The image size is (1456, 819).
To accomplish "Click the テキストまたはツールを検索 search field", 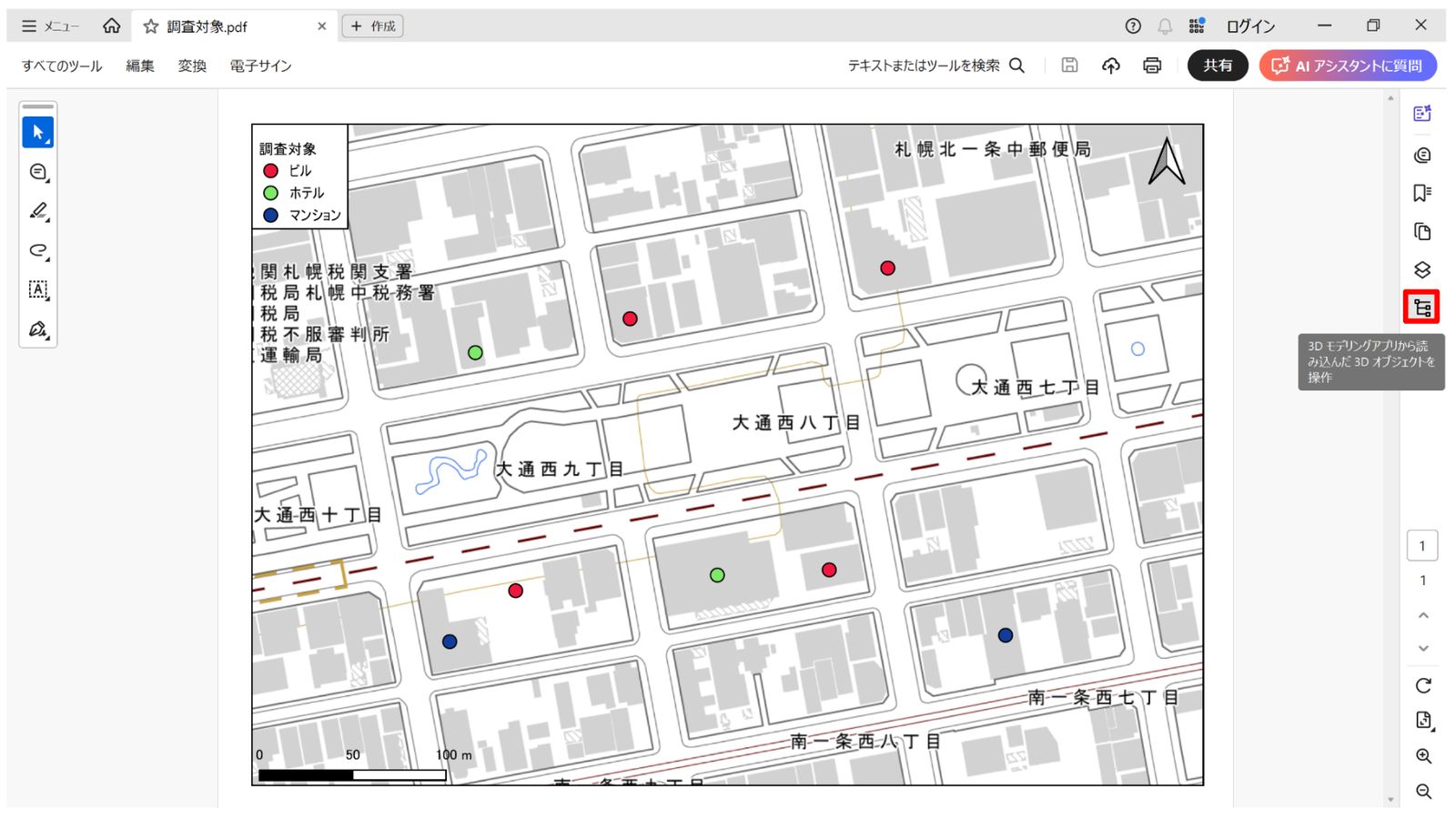I will click(936, 66).
